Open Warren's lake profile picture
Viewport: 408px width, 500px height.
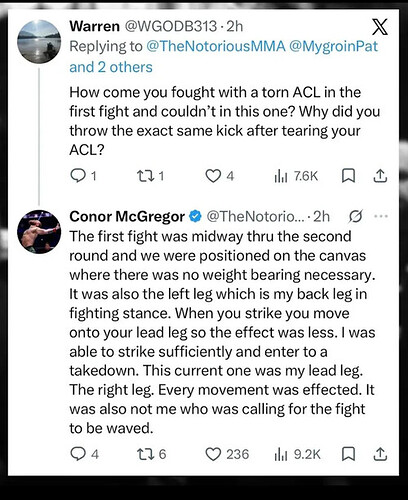(39, 42)
